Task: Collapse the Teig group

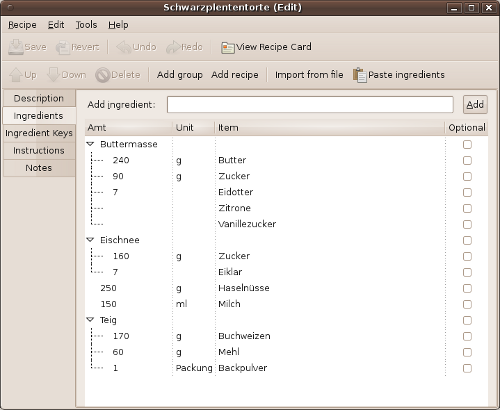Action: pyautogui.click(x=90, y=320)
